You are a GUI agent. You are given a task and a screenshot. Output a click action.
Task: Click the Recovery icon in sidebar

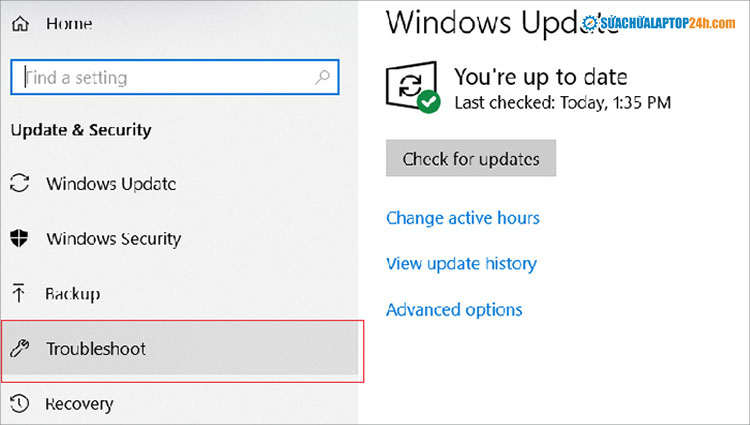[x=19, y=404]
